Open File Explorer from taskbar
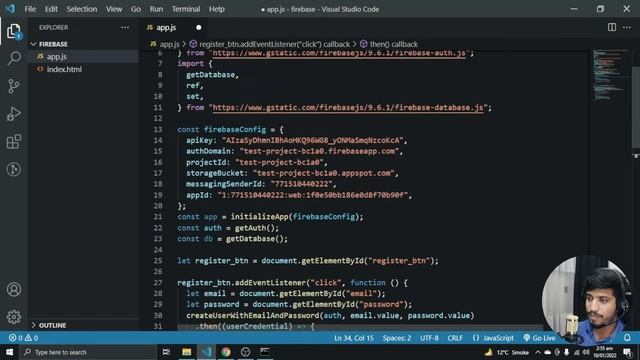The image size is (640, 360). (x=187, y=352)
